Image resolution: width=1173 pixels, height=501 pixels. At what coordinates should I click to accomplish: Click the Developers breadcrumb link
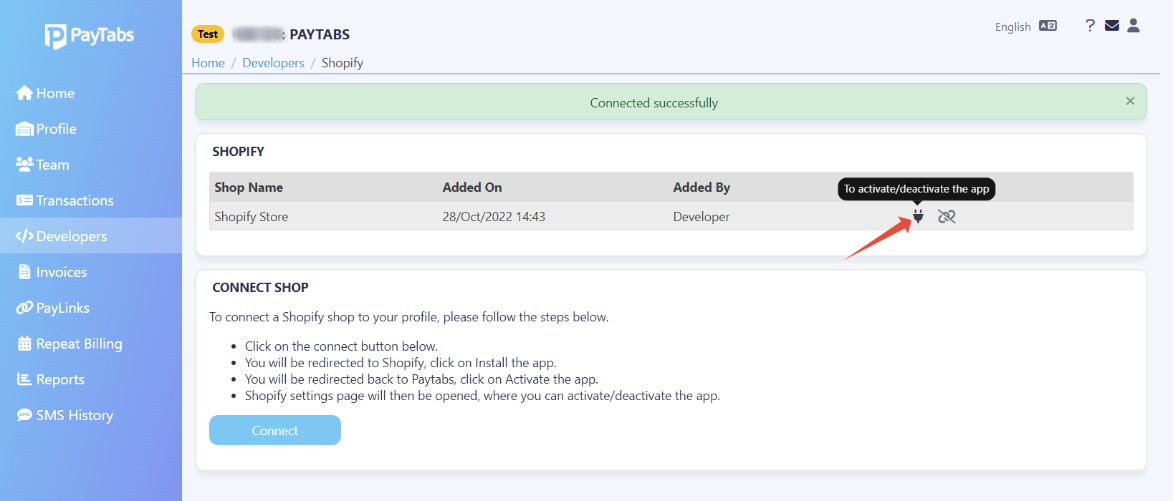point(273,63)
